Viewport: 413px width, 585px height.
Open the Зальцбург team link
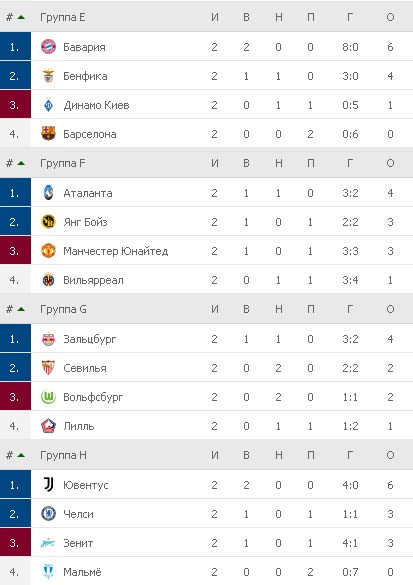click(x=90, y=339)
